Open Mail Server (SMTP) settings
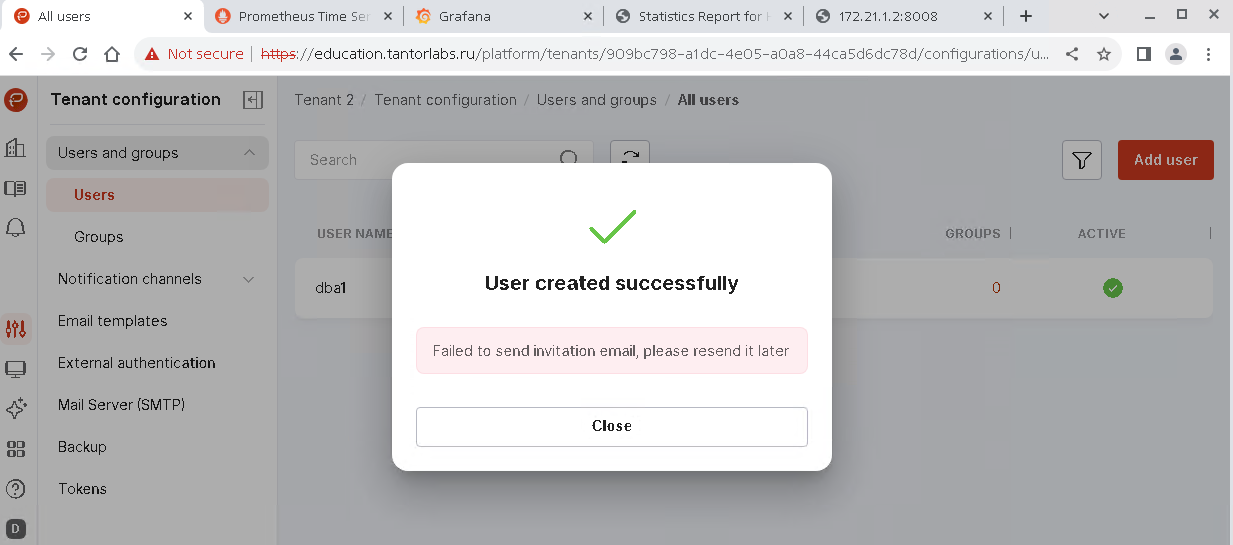1233x545 pixels. click(x=121, y=405)
